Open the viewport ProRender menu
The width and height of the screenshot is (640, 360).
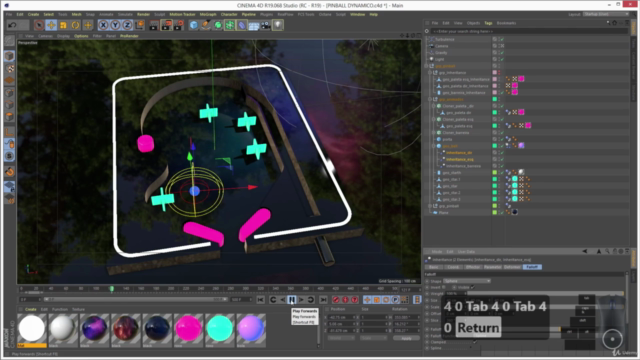click(x=129, y=36)
